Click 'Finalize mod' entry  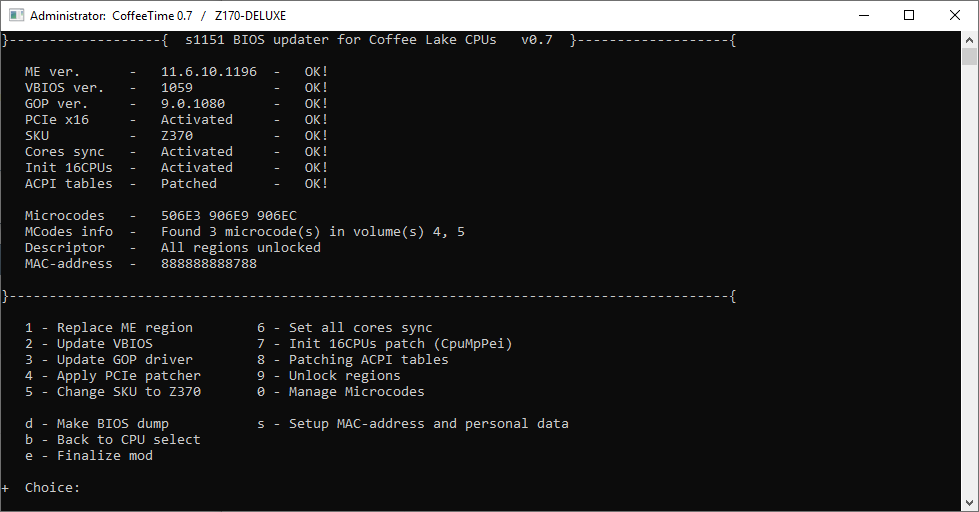coord(89,456)
